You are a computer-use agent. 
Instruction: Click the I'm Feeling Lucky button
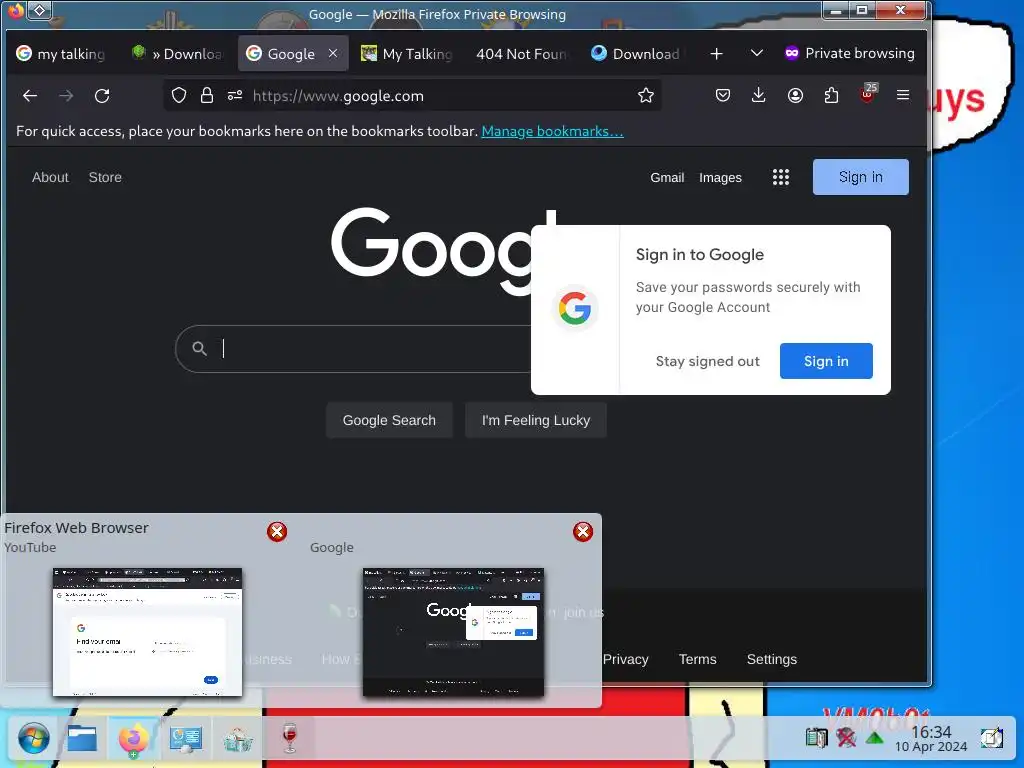pos(536,421)
